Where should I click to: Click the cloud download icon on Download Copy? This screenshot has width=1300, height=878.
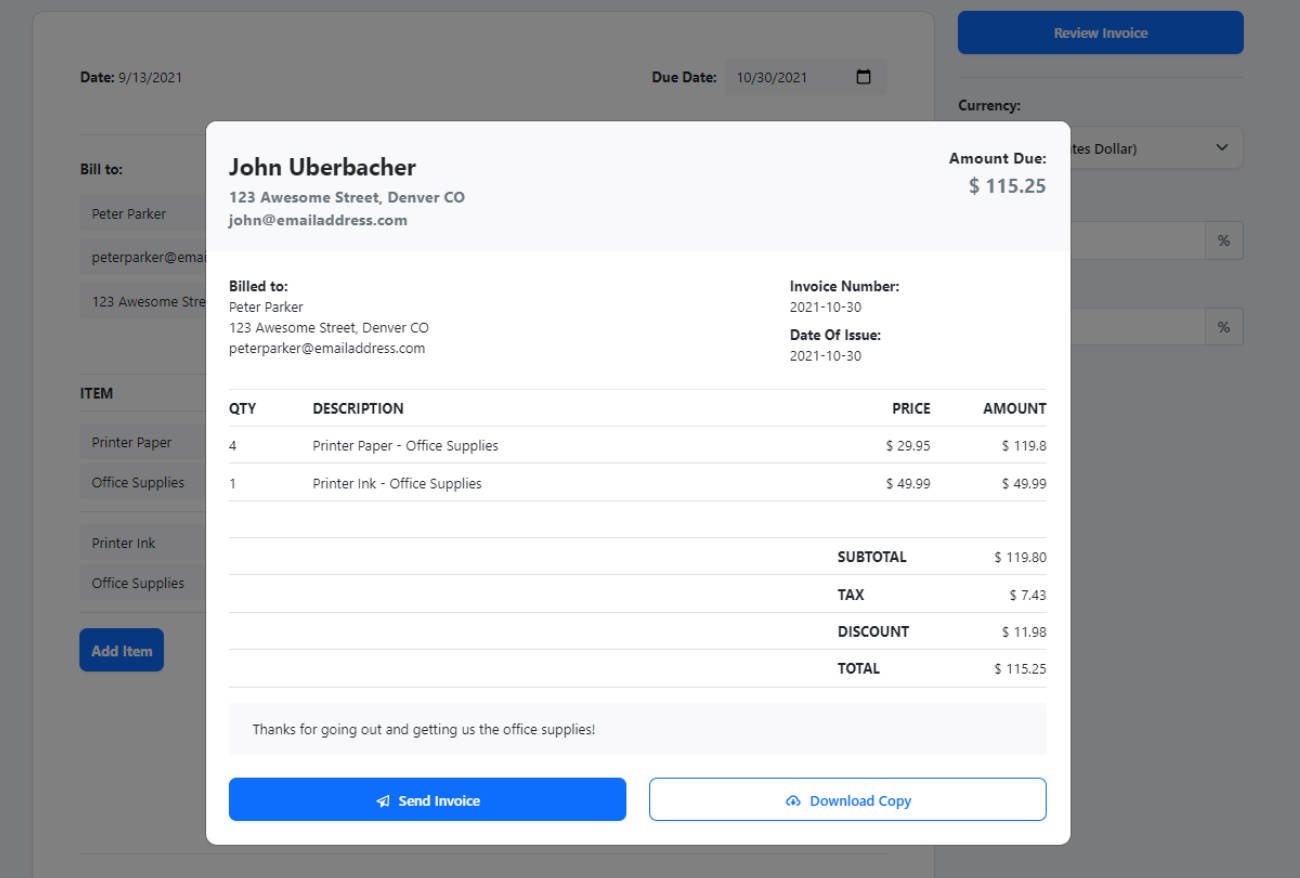point(793,800)
